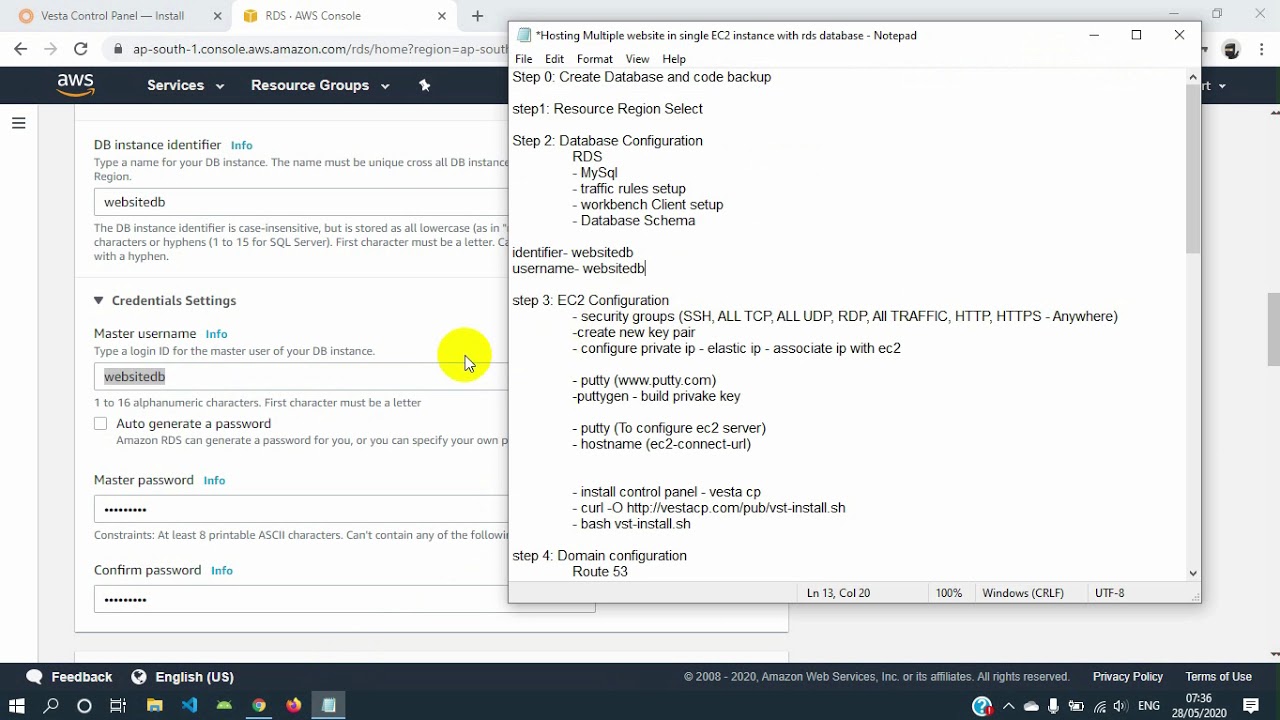Open a new Chrome tab

click(x=477, y=16)
